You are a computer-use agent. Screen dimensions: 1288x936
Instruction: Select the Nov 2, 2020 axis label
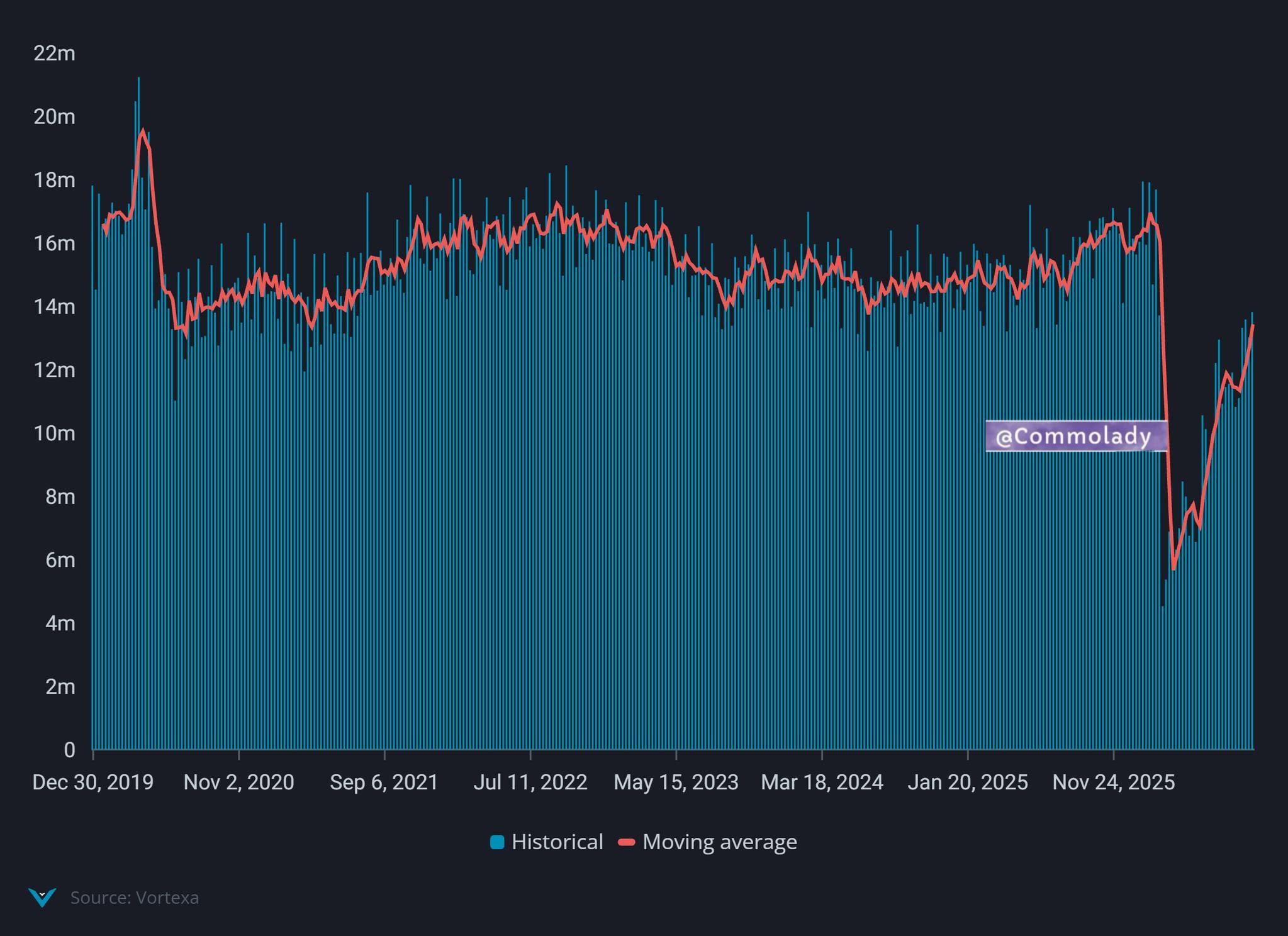pos(238,782)
